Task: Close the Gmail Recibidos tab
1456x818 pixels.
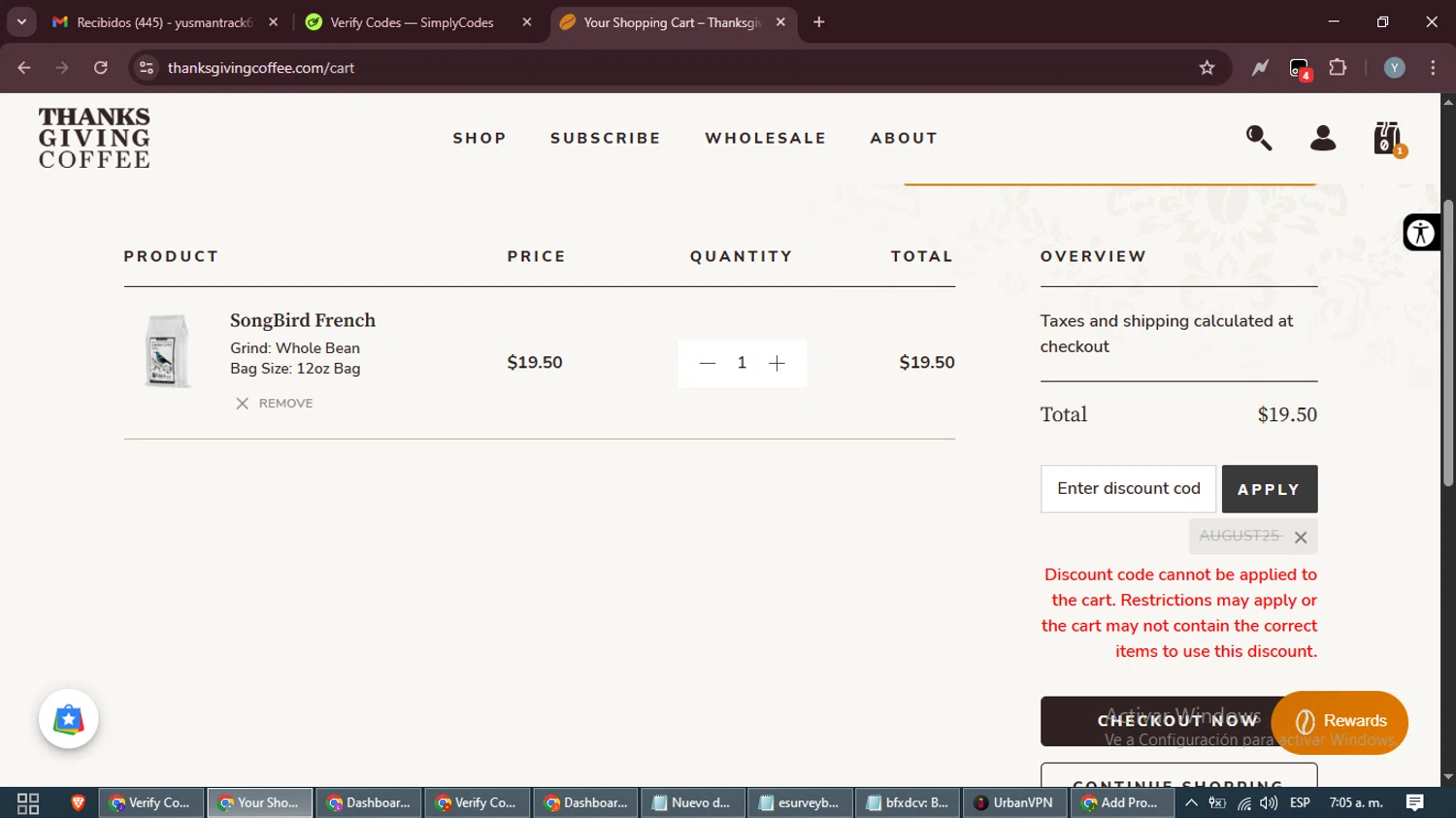Action: pyautogui.click(x=274, y=22)
